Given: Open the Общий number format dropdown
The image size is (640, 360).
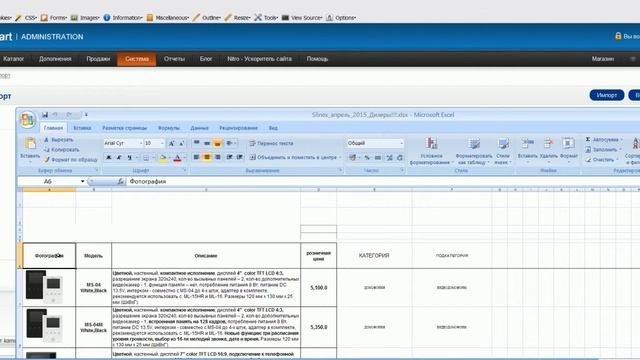Looking at the screenshot, I should pyautogui.click(x=402, y=143).
